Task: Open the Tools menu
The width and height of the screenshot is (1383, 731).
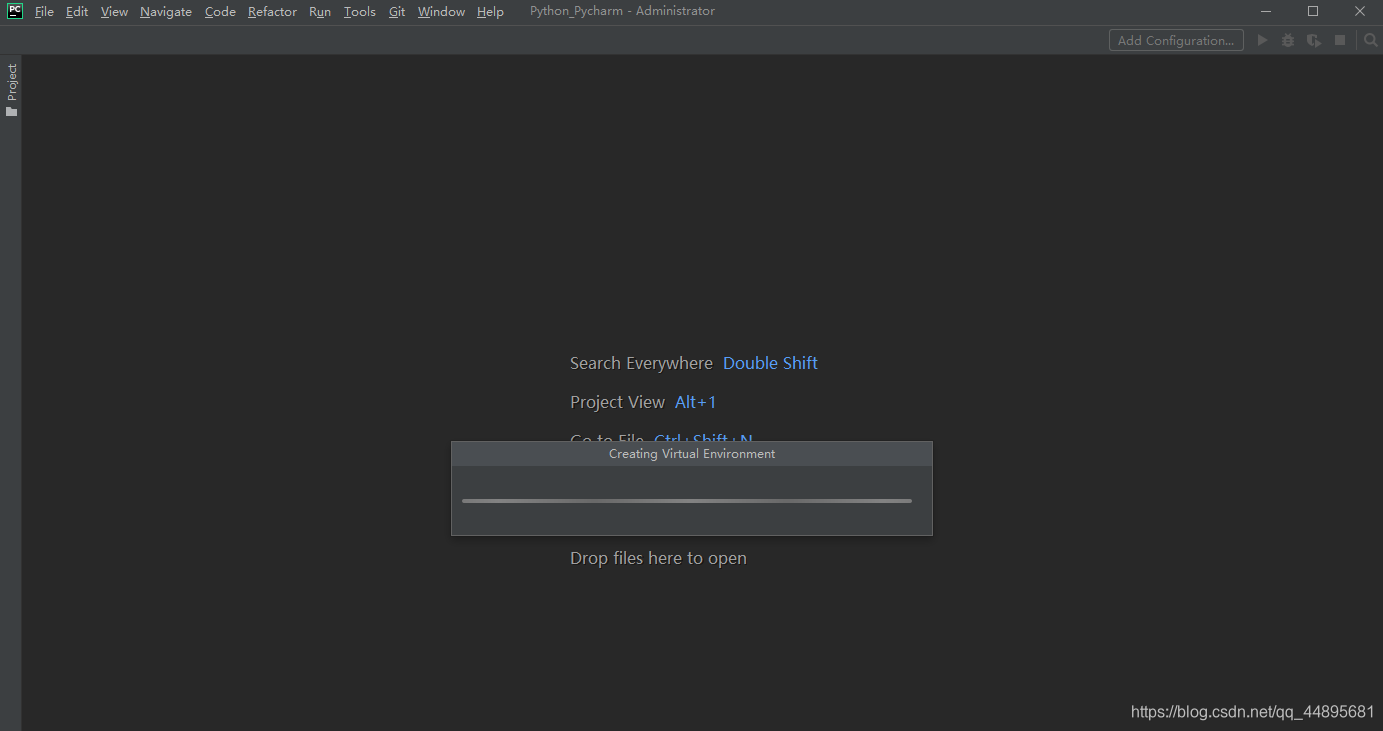Action: 359,12
